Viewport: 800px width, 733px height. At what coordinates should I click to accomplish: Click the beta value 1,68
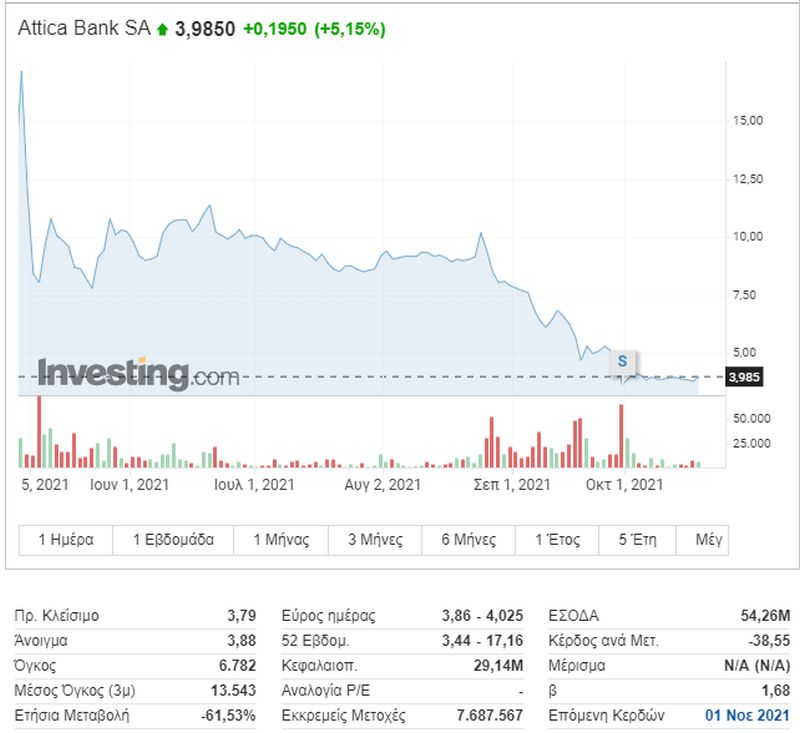coord(776,690)
